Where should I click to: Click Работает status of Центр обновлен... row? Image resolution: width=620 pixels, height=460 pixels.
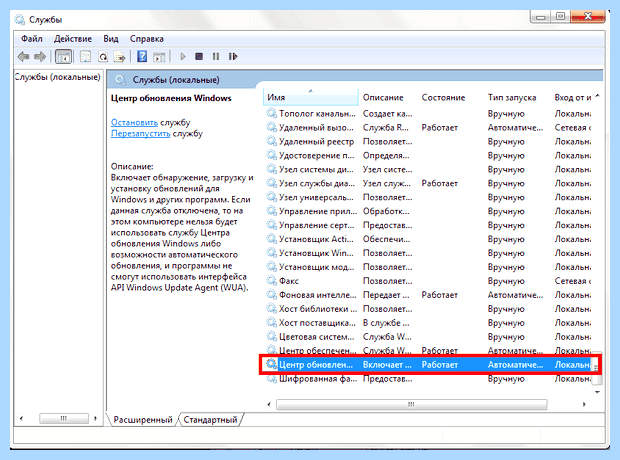(440, 364)
